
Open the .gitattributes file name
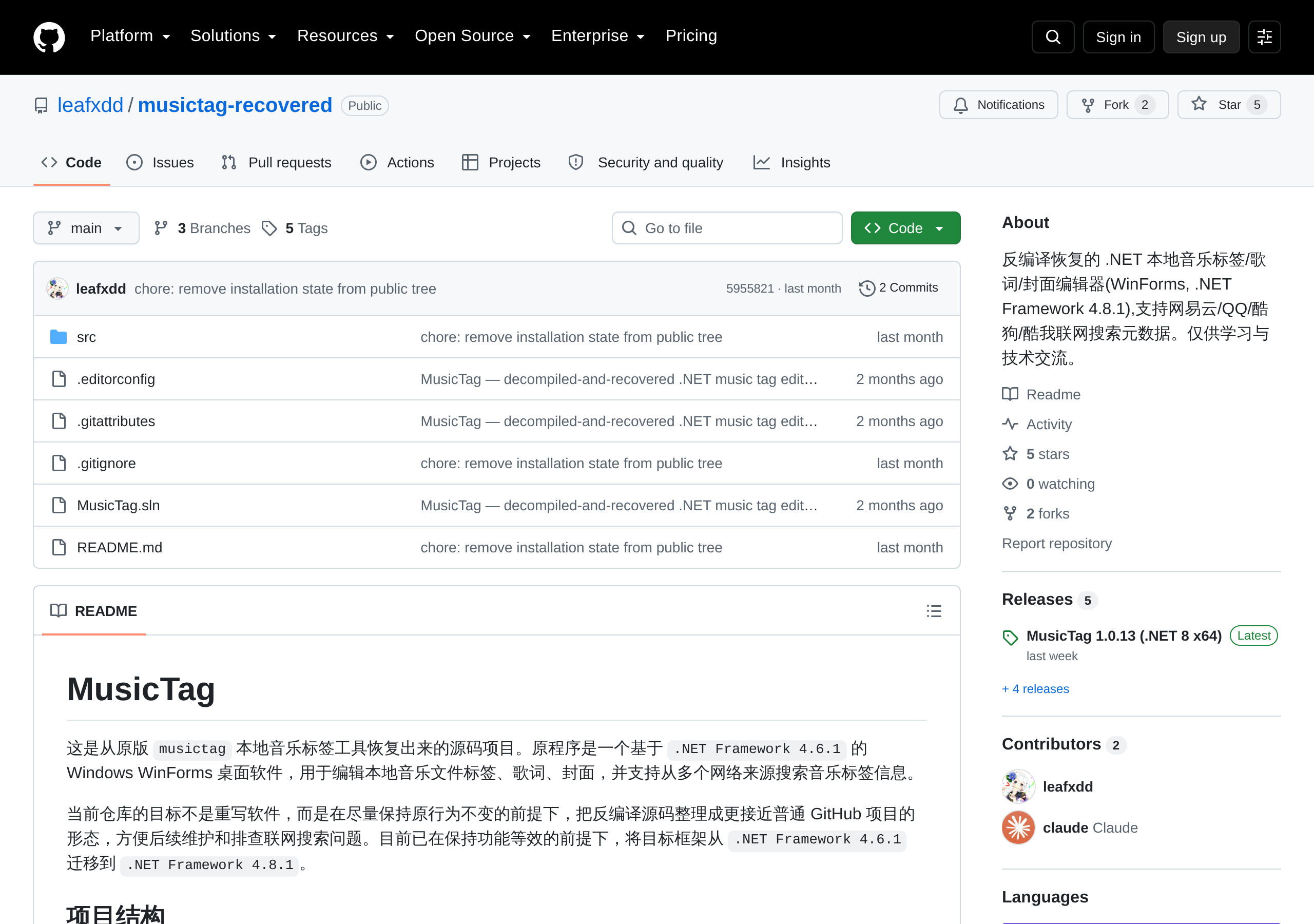point(116,421)
